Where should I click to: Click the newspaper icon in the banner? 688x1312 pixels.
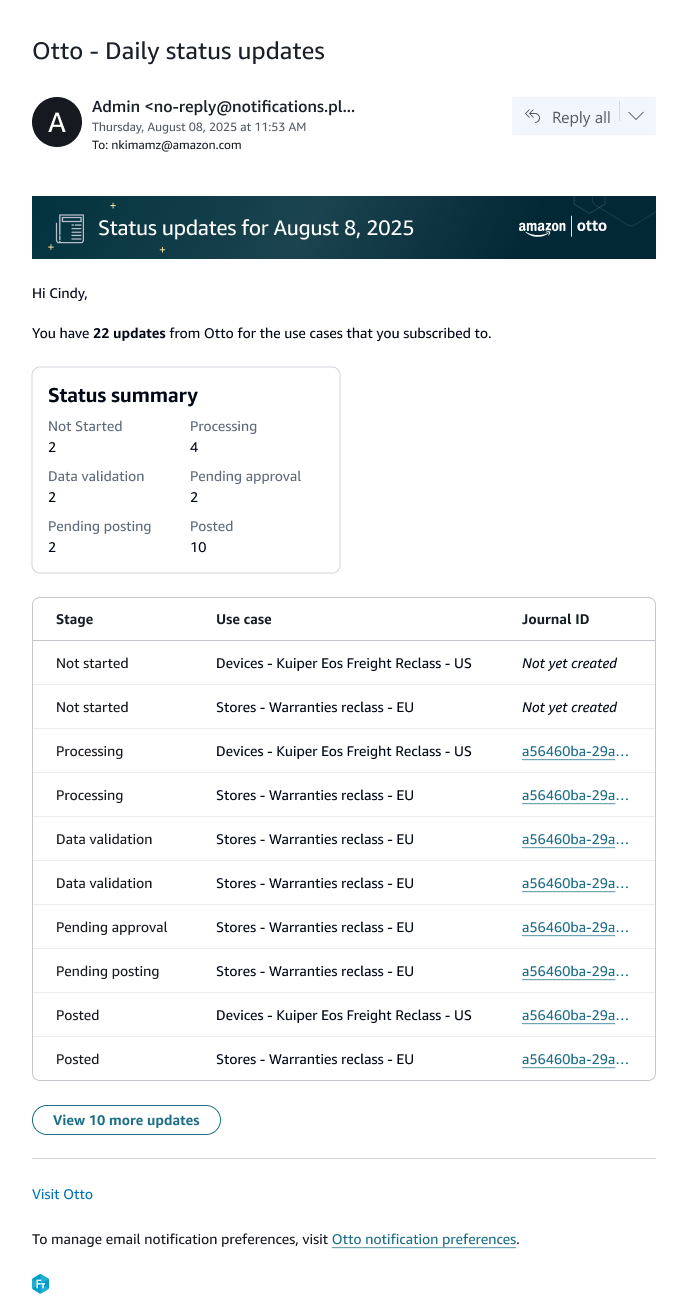coord(70,228)
